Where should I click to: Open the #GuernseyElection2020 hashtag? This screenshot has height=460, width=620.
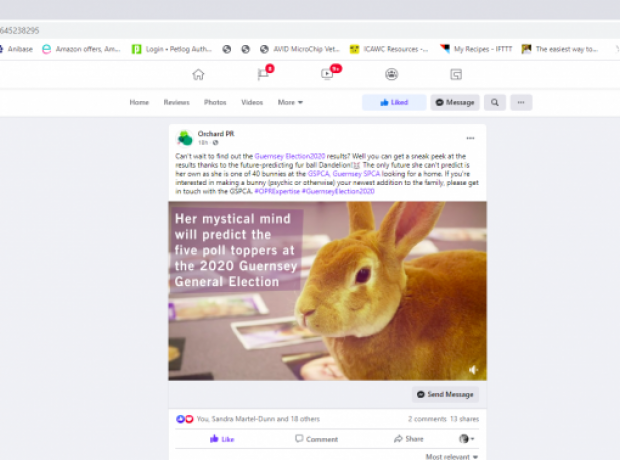coord(338,191)
